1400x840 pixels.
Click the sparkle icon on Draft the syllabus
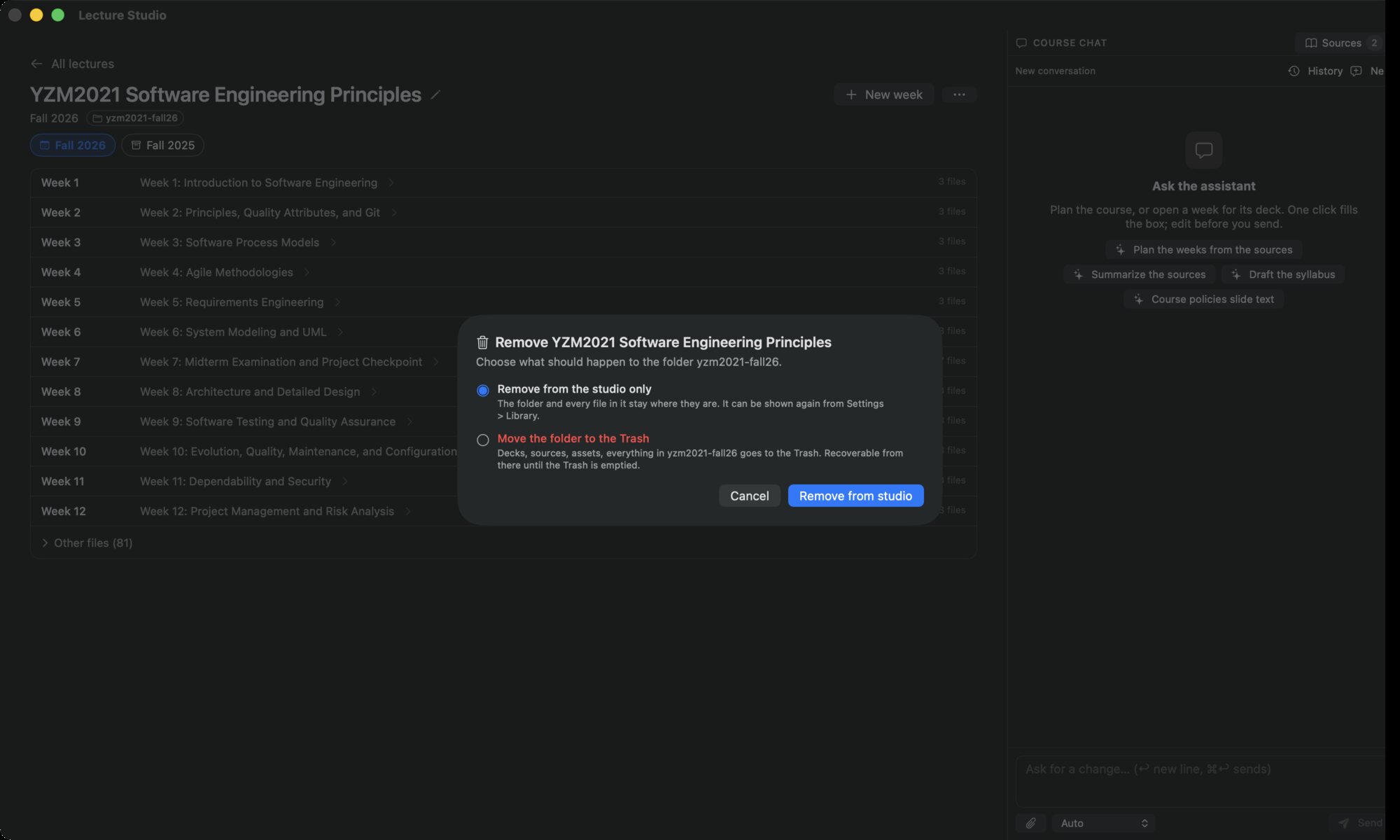tap(1236, 274)
